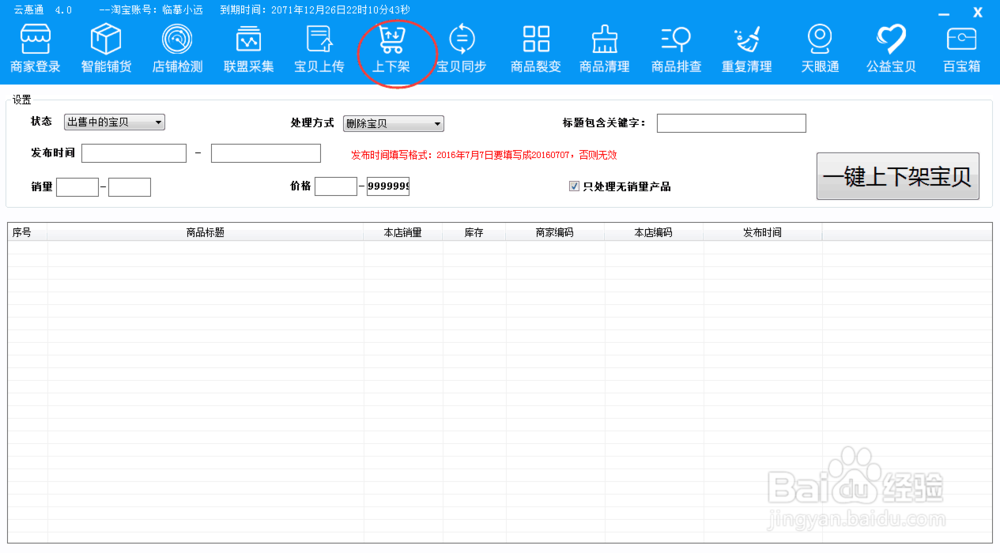Open the 天眼通 webcam tool

click(x=820, y=48)
